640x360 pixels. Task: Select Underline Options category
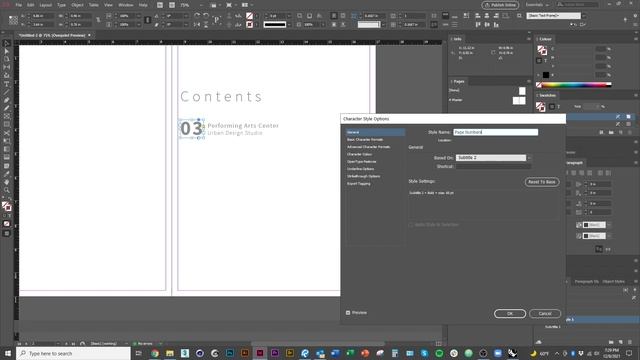pos(360,169)
